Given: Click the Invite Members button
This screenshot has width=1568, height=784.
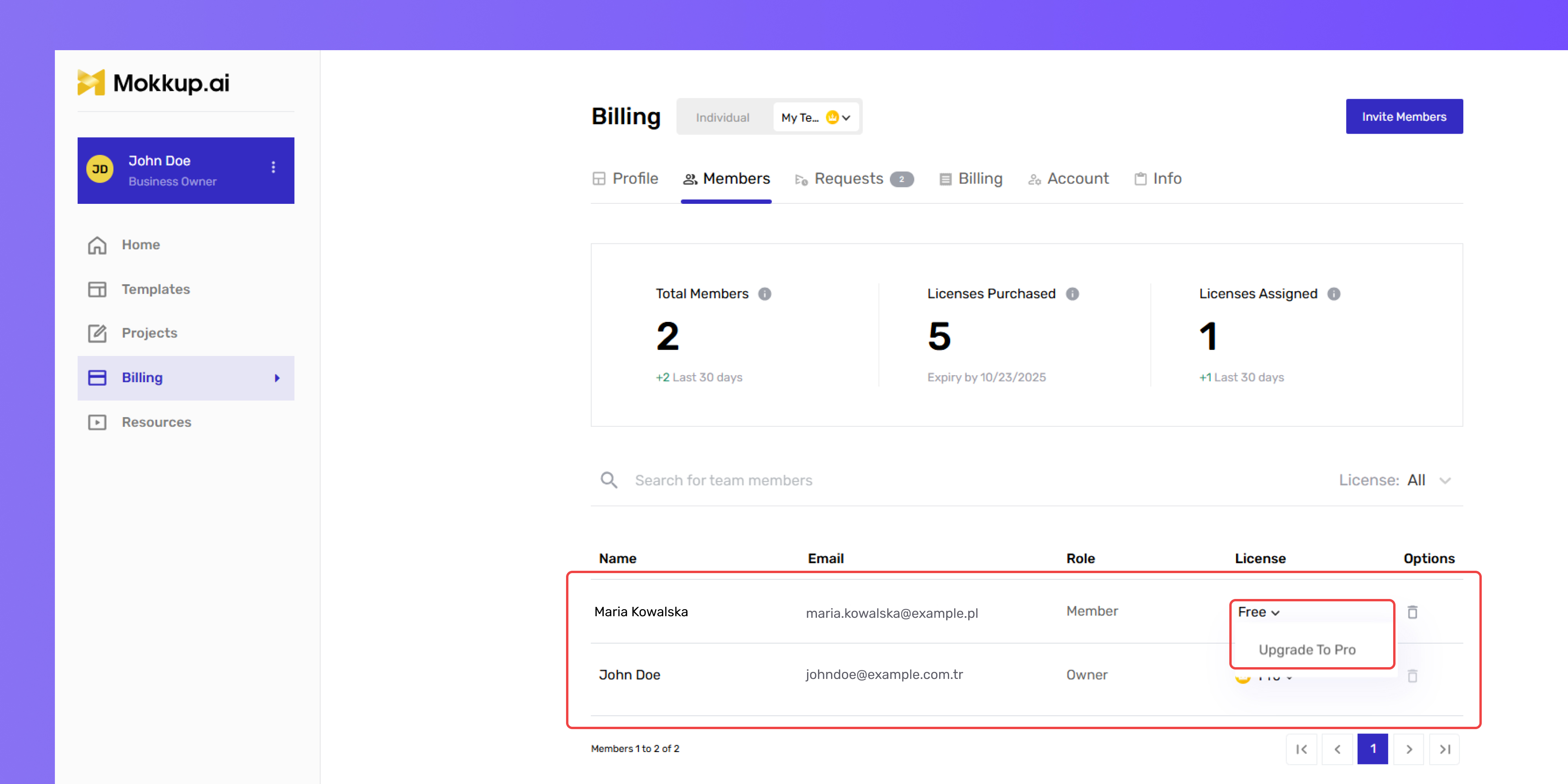Looking at the screenshot, I should pos(1404,116).
